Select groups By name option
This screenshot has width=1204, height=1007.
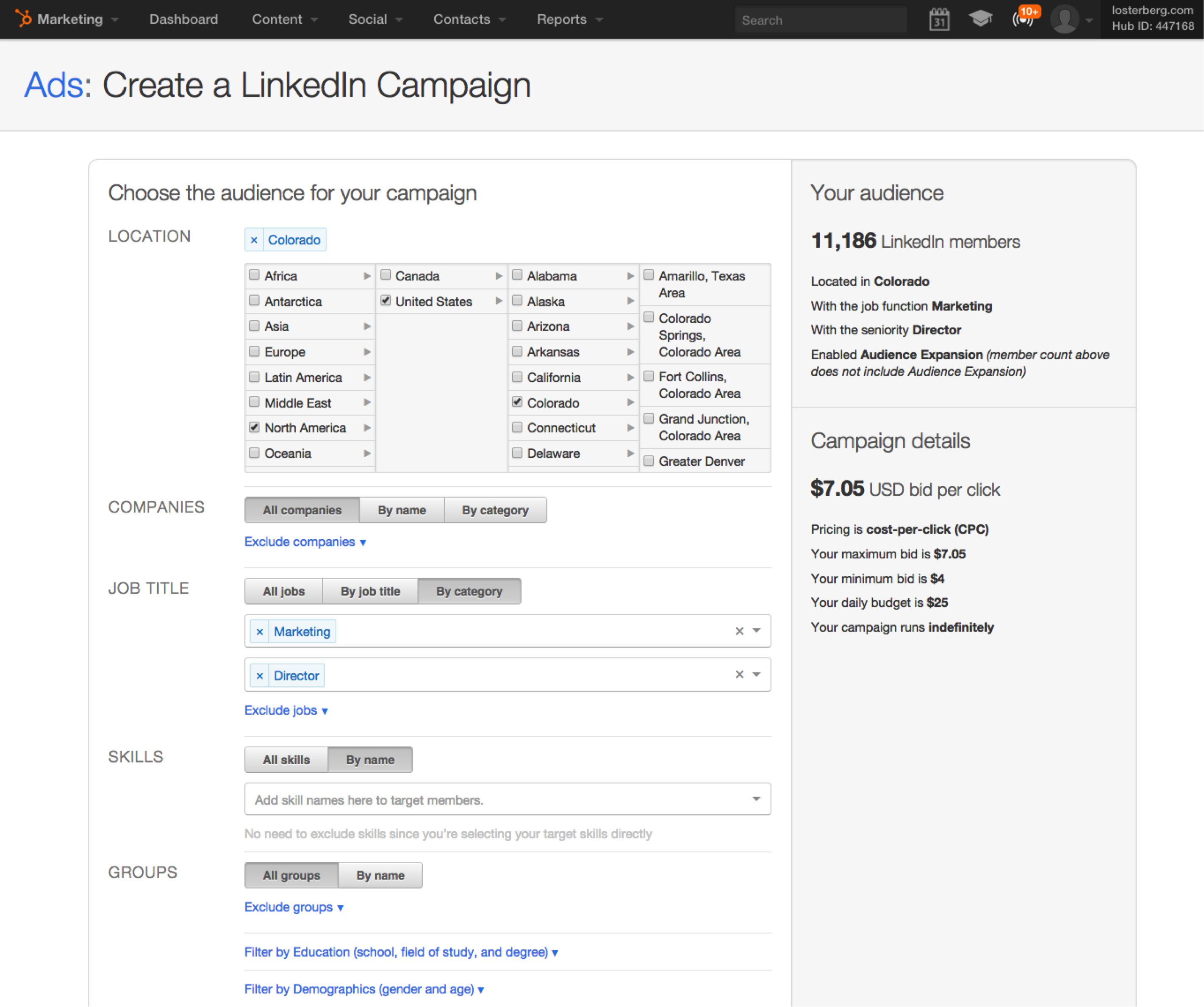381,876
